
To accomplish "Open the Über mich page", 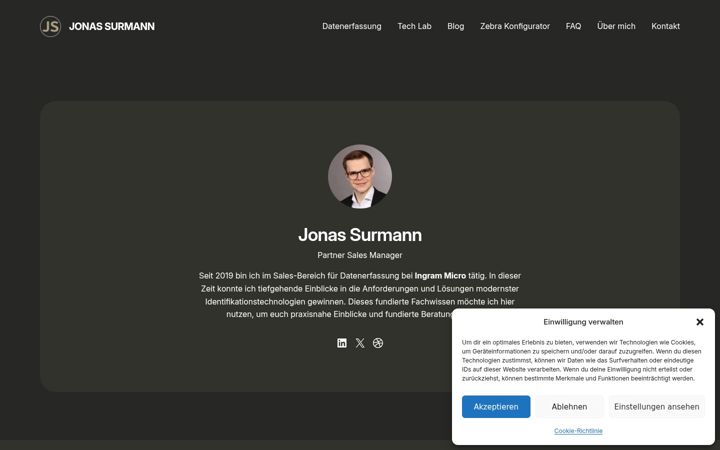I will pyautogui.click(x=616, y=26).
